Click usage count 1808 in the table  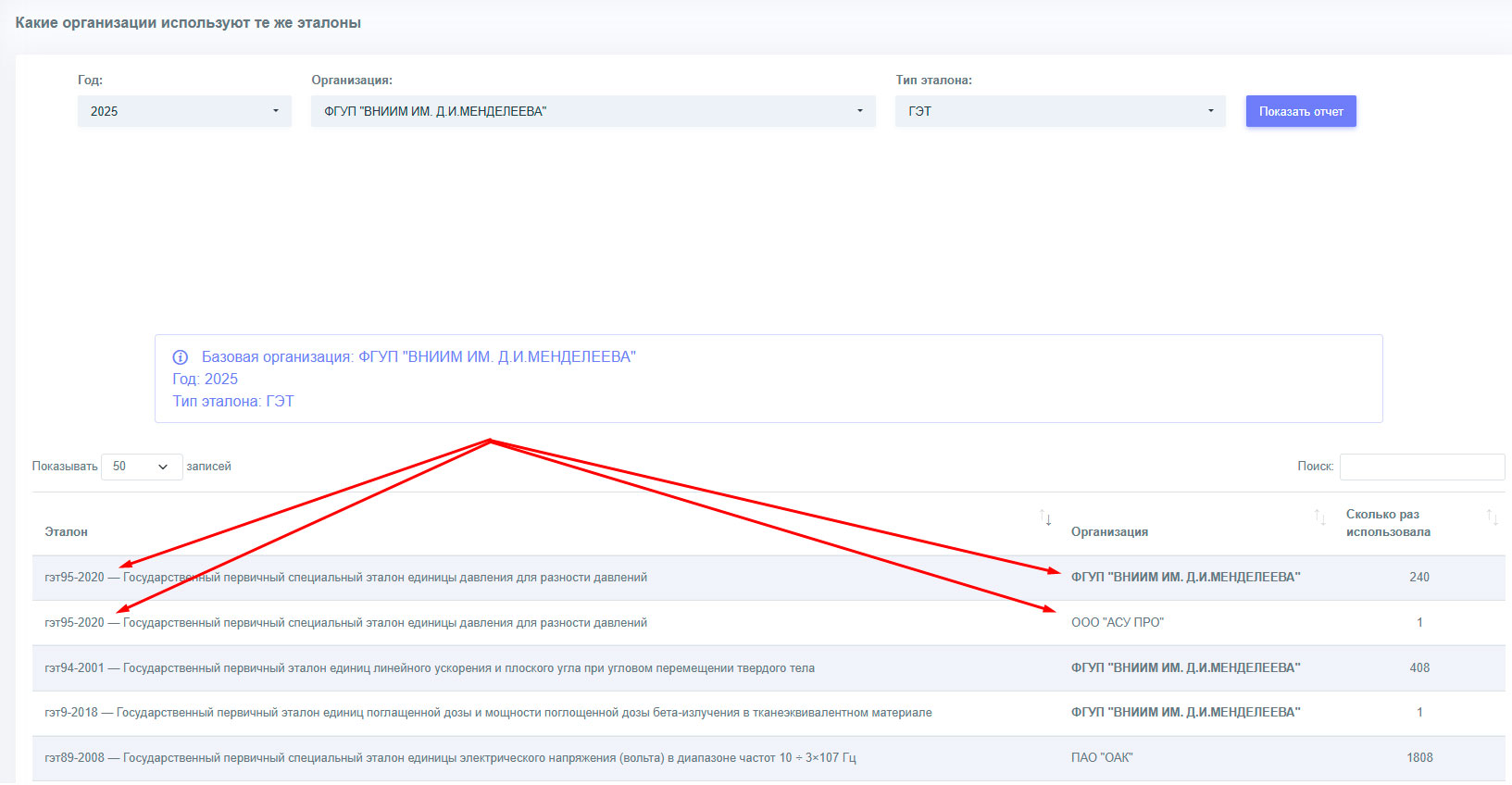pyautogui.click(x=1419, y=758)
